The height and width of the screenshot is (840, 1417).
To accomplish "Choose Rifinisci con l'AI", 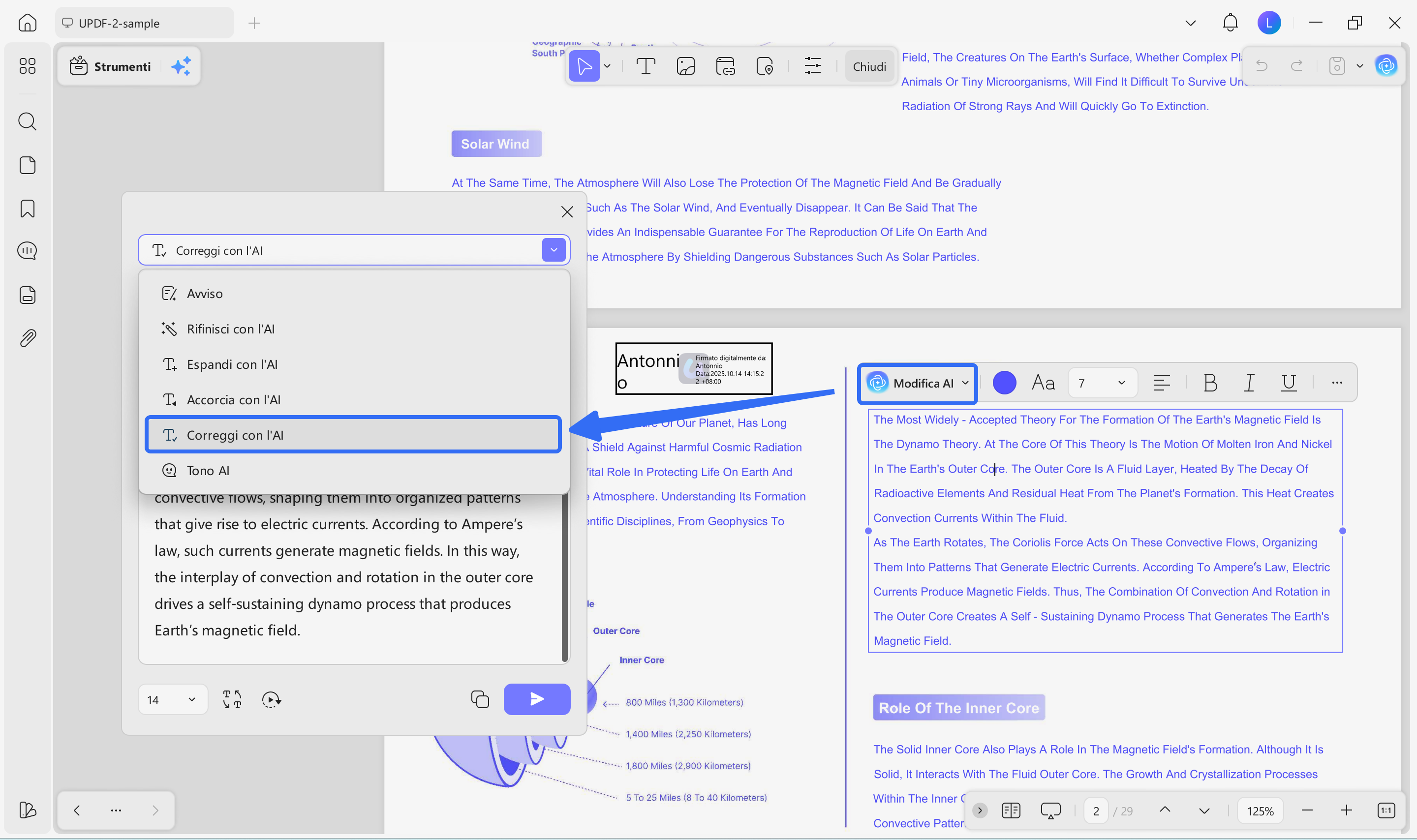I will pyautogui.click(x=353, y=329).
